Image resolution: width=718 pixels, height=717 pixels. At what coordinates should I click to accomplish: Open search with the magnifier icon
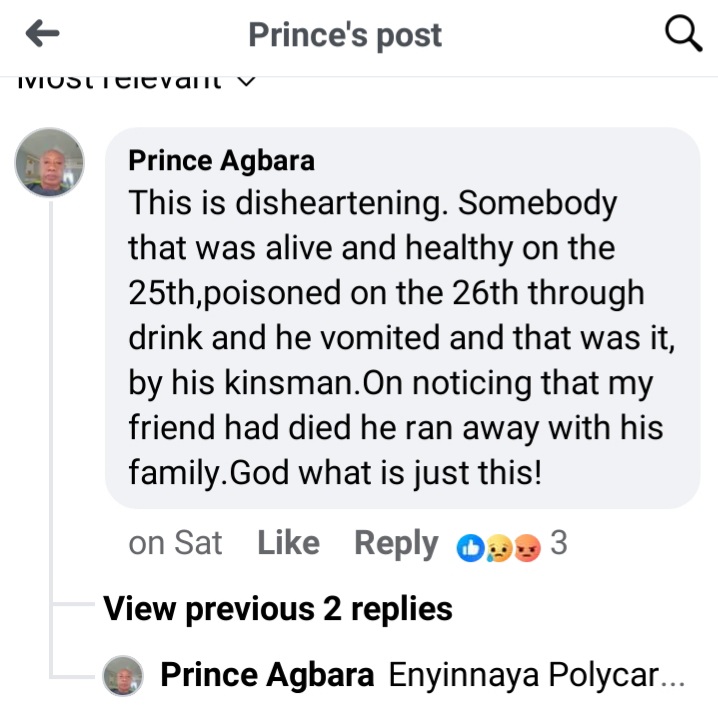coord(683,36)
